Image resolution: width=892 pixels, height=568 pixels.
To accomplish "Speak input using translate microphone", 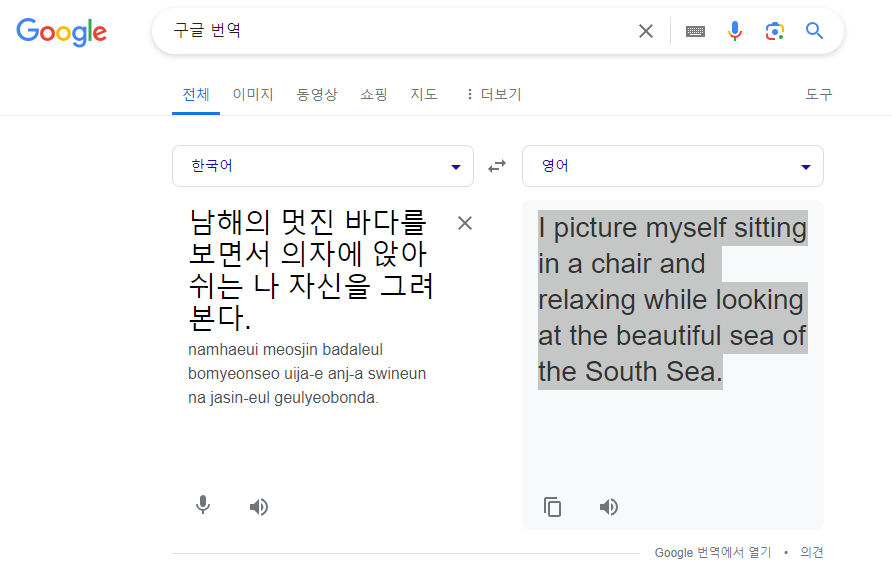I will [x=203, y=506].
